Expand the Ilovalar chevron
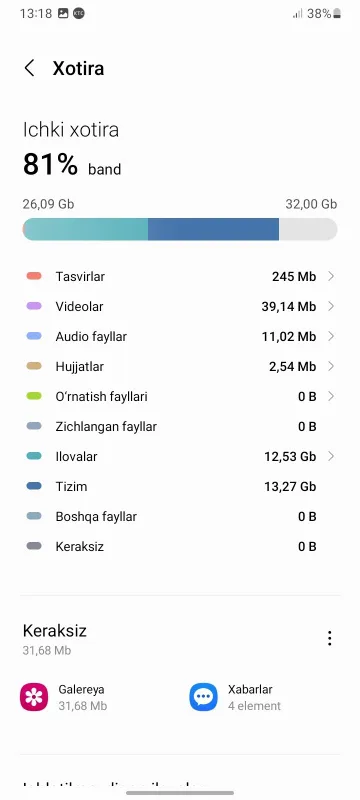This screenshot has width=360, height=800. click(331, 456)
